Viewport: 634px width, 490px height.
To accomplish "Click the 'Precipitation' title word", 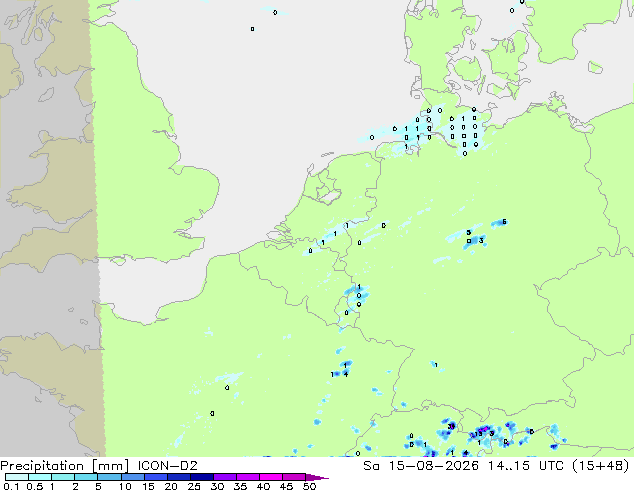I will tap(42, 466).
